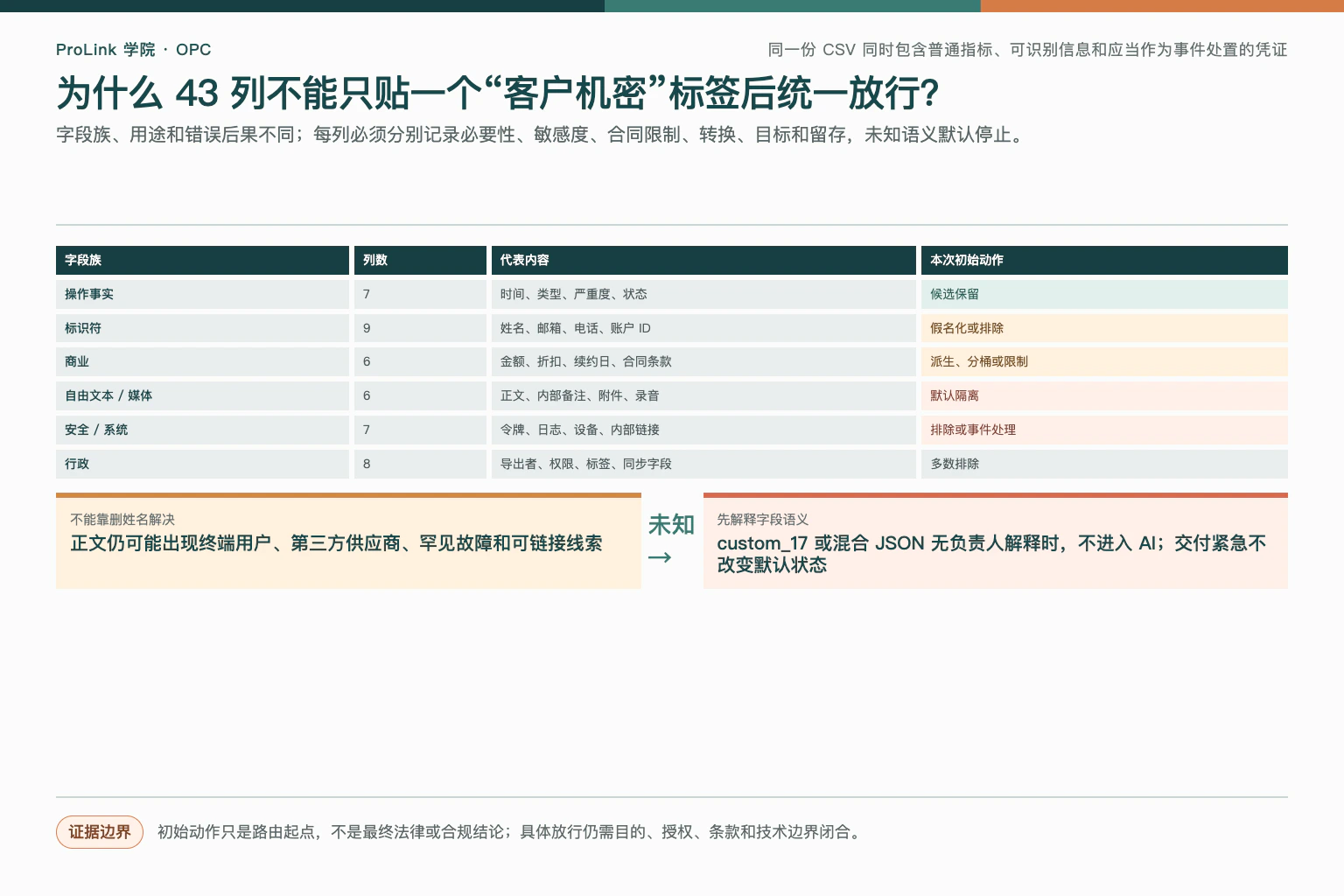Click the cell 姓名、邮箱、电话、账户 ID
The height and width of the screenshot is (896, 1344).
click(703, 328)
